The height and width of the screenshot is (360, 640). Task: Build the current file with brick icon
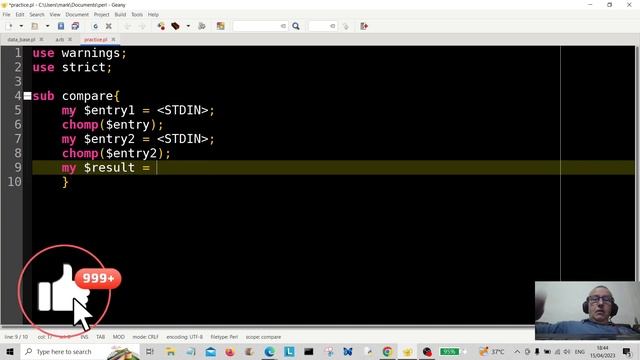[x=176, y=26]
